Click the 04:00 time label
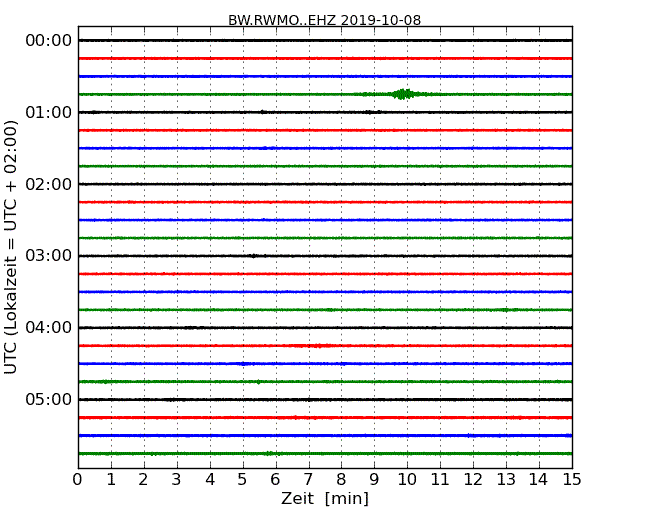Viewport: 650px width, 520px height. pos(49,328)
